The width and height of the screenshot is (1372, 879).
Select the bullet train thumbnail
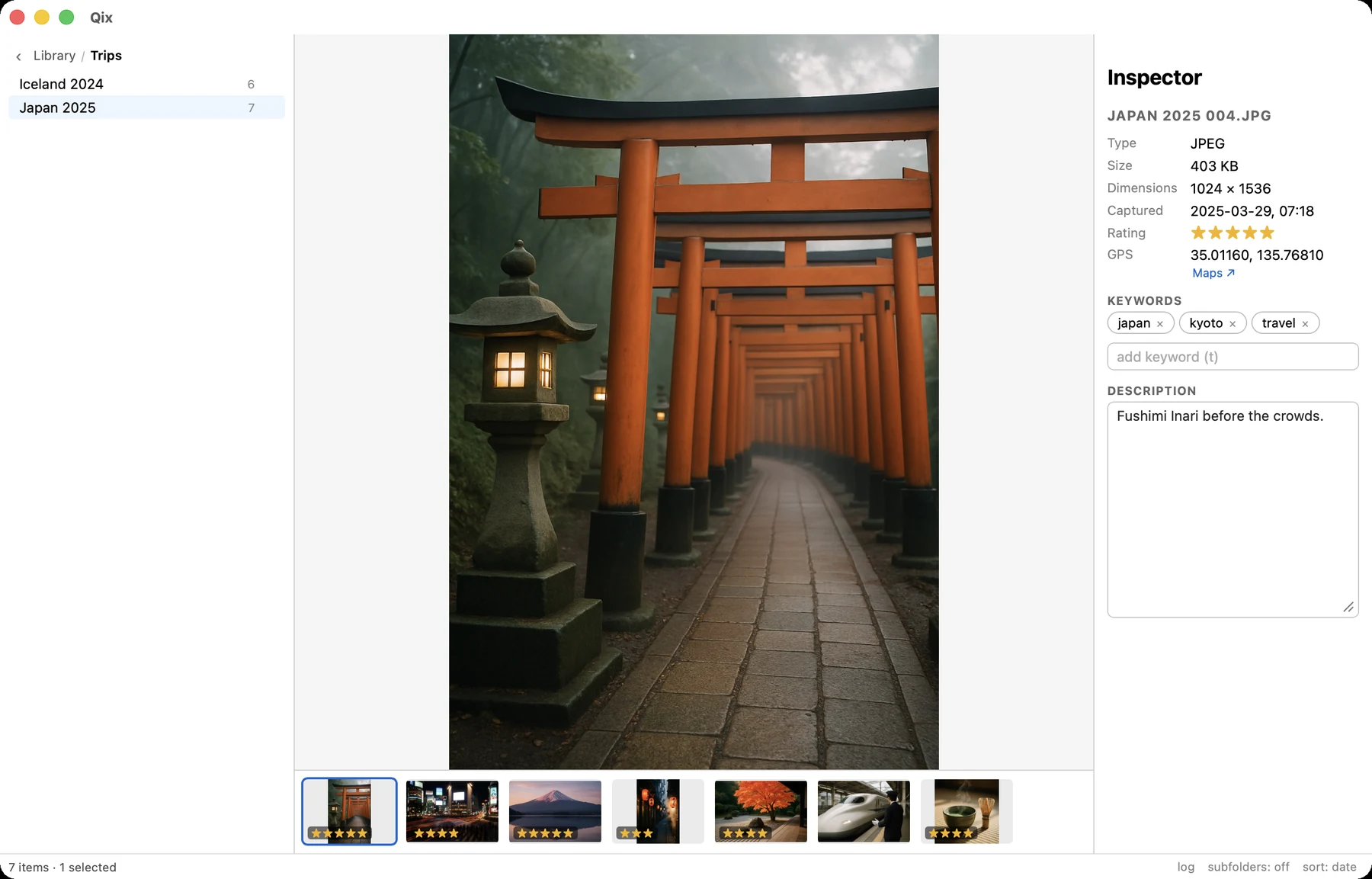click(x=864, y=811)
